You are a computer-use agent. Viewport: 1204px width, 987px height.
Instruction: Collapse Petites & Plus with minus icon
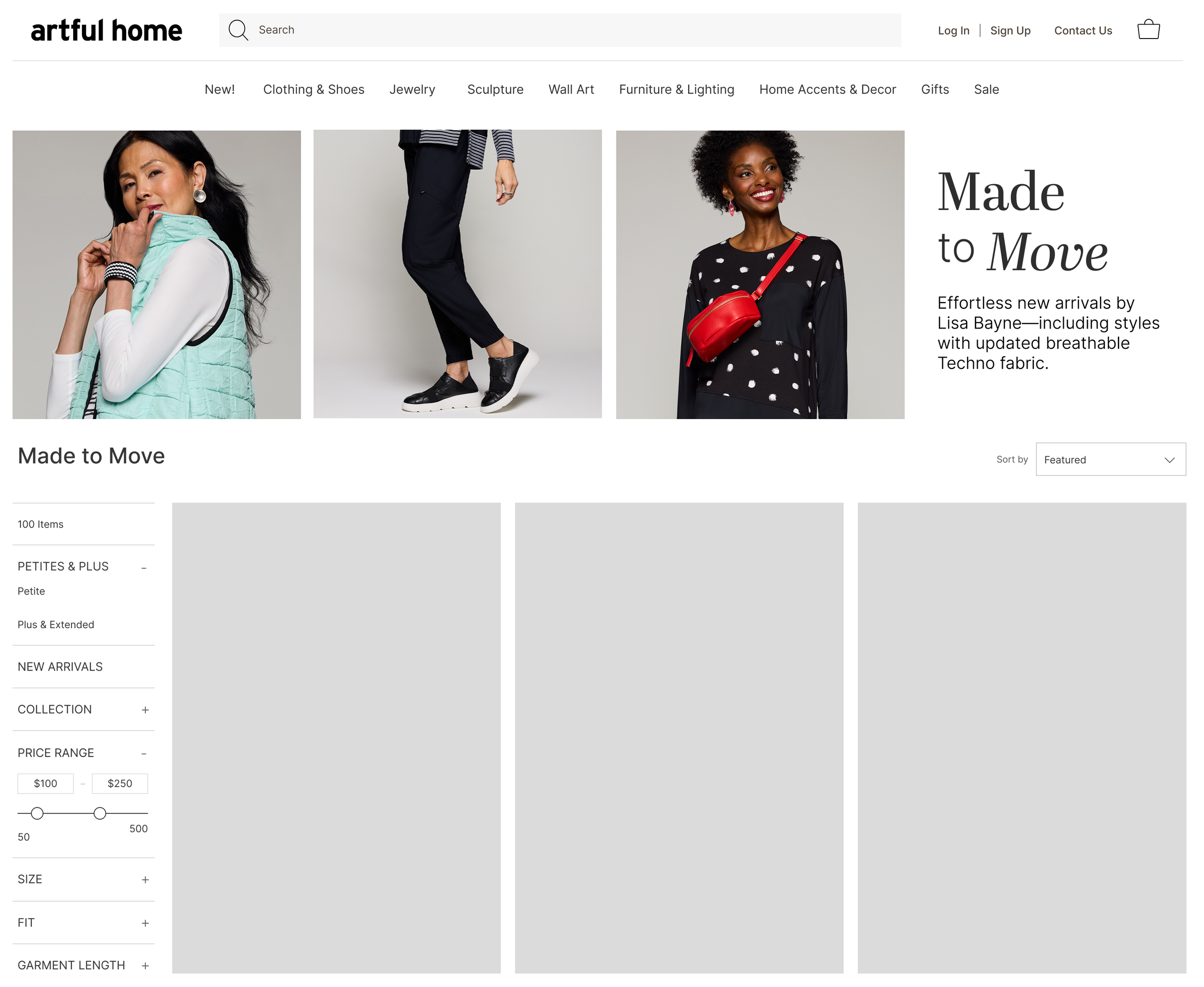144,567
